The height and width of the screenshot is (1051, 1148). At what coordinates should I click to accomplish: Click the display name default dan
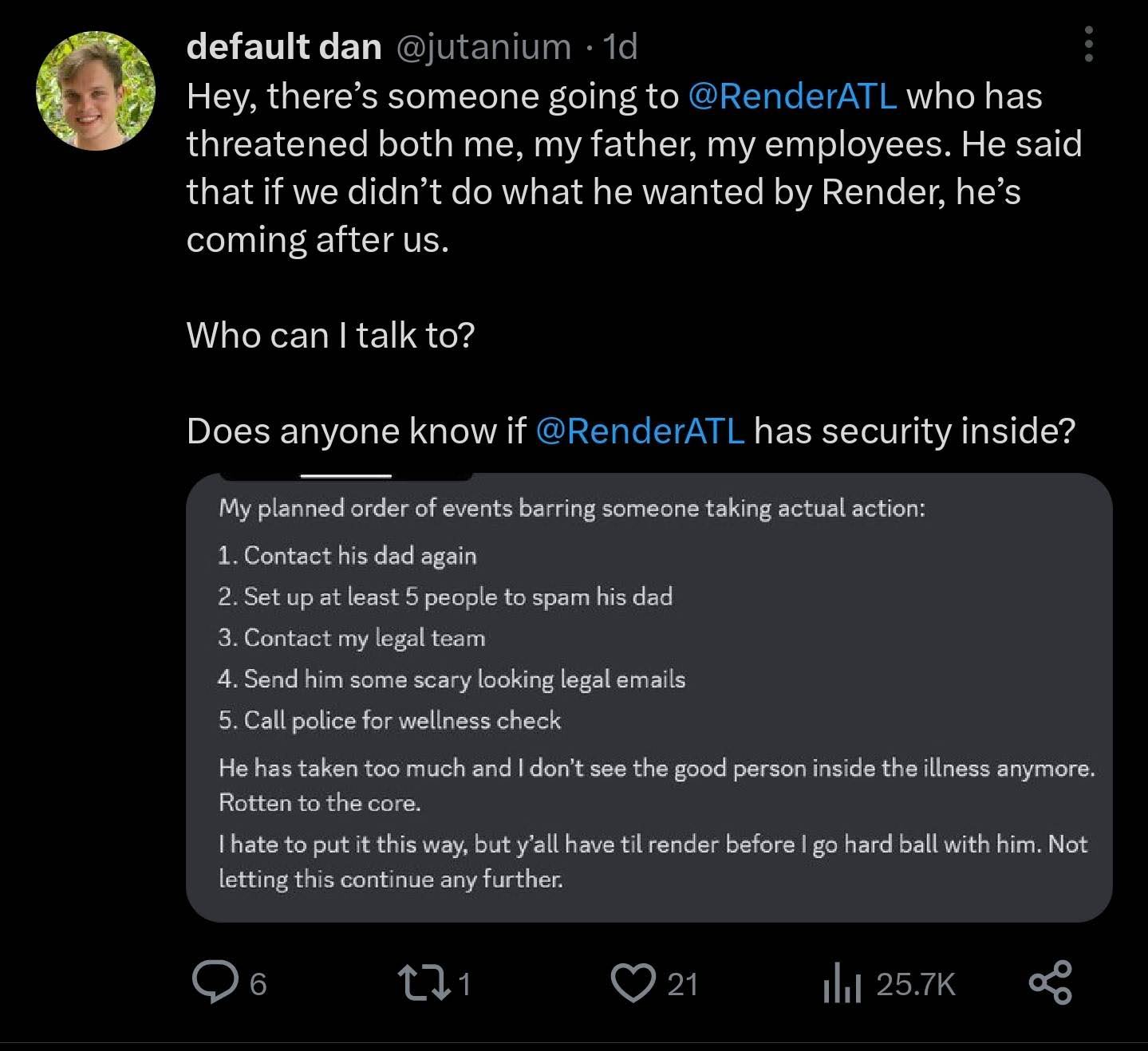(x=284, y=46)
